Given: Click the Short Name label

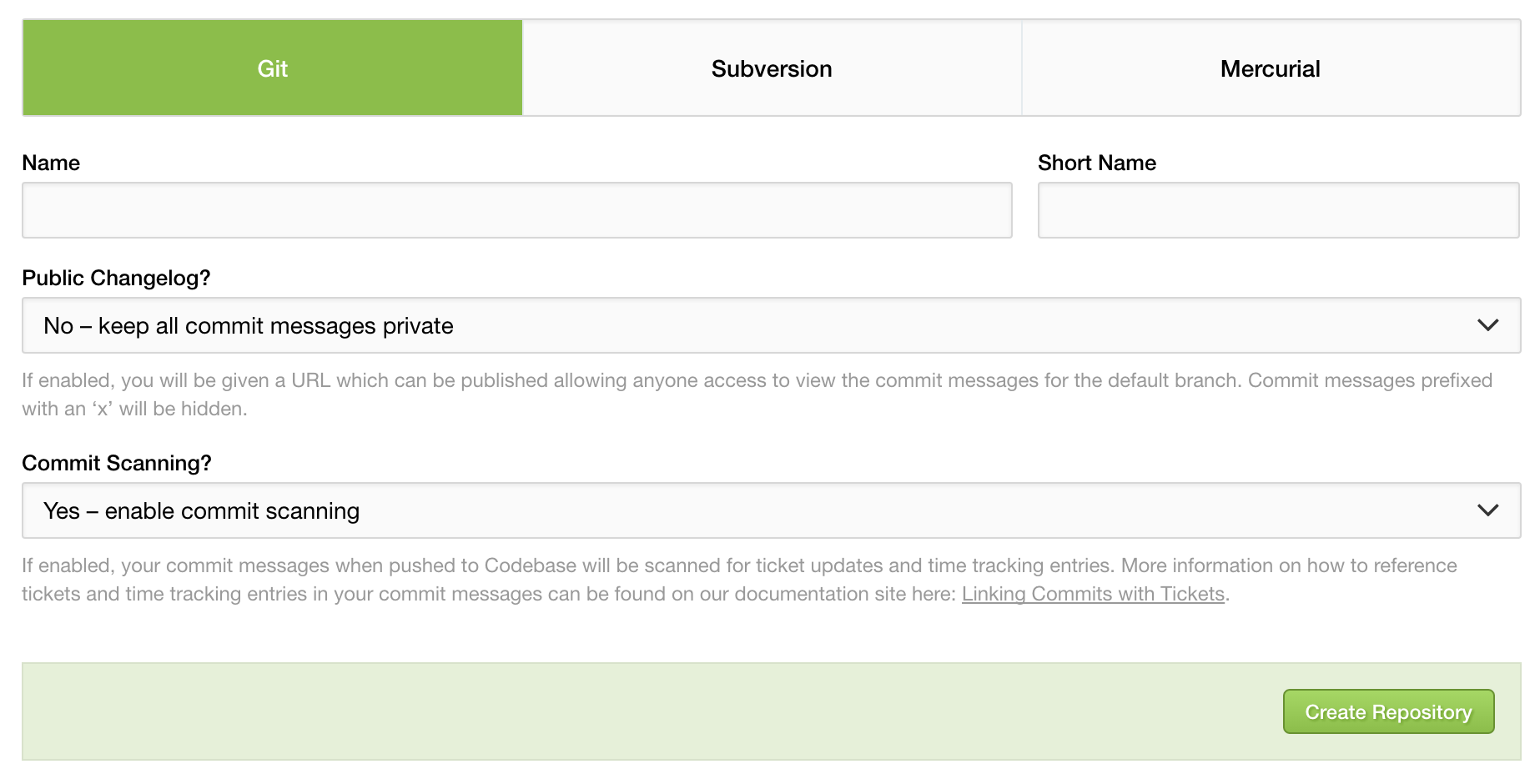Looking at the screenshot, I should click(1097, 163).
